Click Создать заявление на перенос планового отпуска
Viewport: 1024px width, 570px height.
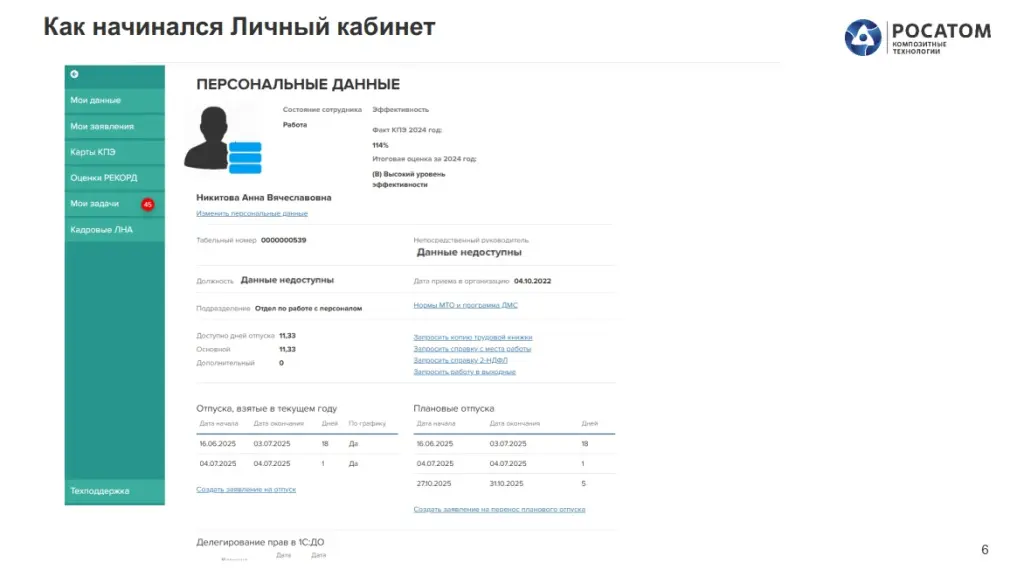coord(499,509)
